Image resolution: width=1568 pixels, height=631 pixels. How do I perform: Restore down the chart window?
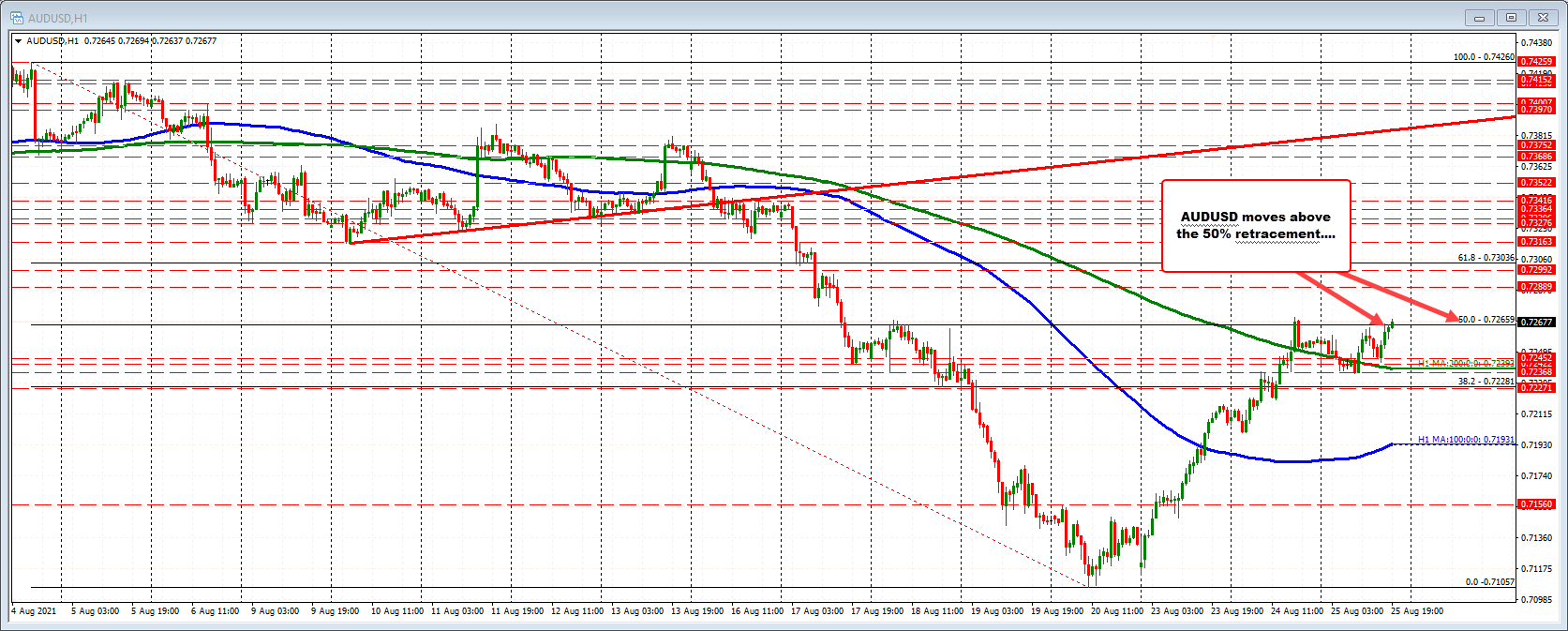tap(1511, 18)
